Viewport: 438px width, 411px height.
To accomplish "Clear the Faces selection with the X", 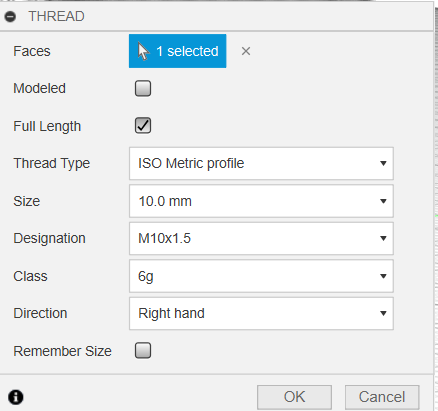I will tap(246, 51).
